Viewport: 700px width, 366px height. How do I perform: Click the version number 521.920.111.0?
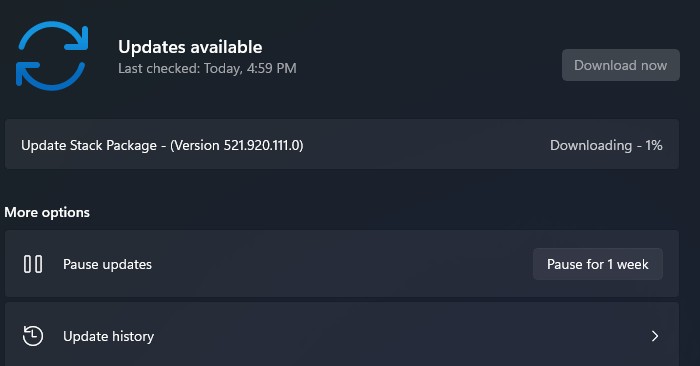(x=261, y=145)
